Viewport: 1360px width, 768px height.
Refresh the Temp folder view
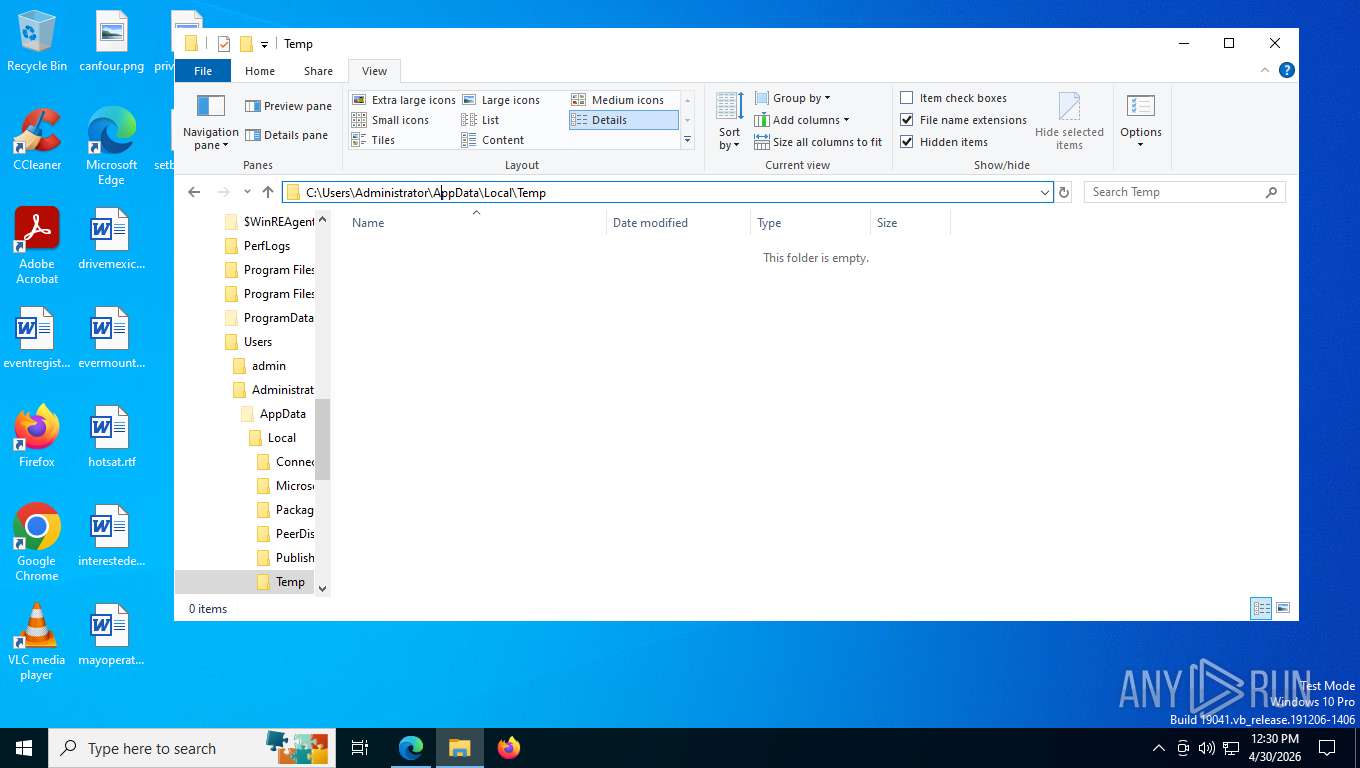(1064, 192)
